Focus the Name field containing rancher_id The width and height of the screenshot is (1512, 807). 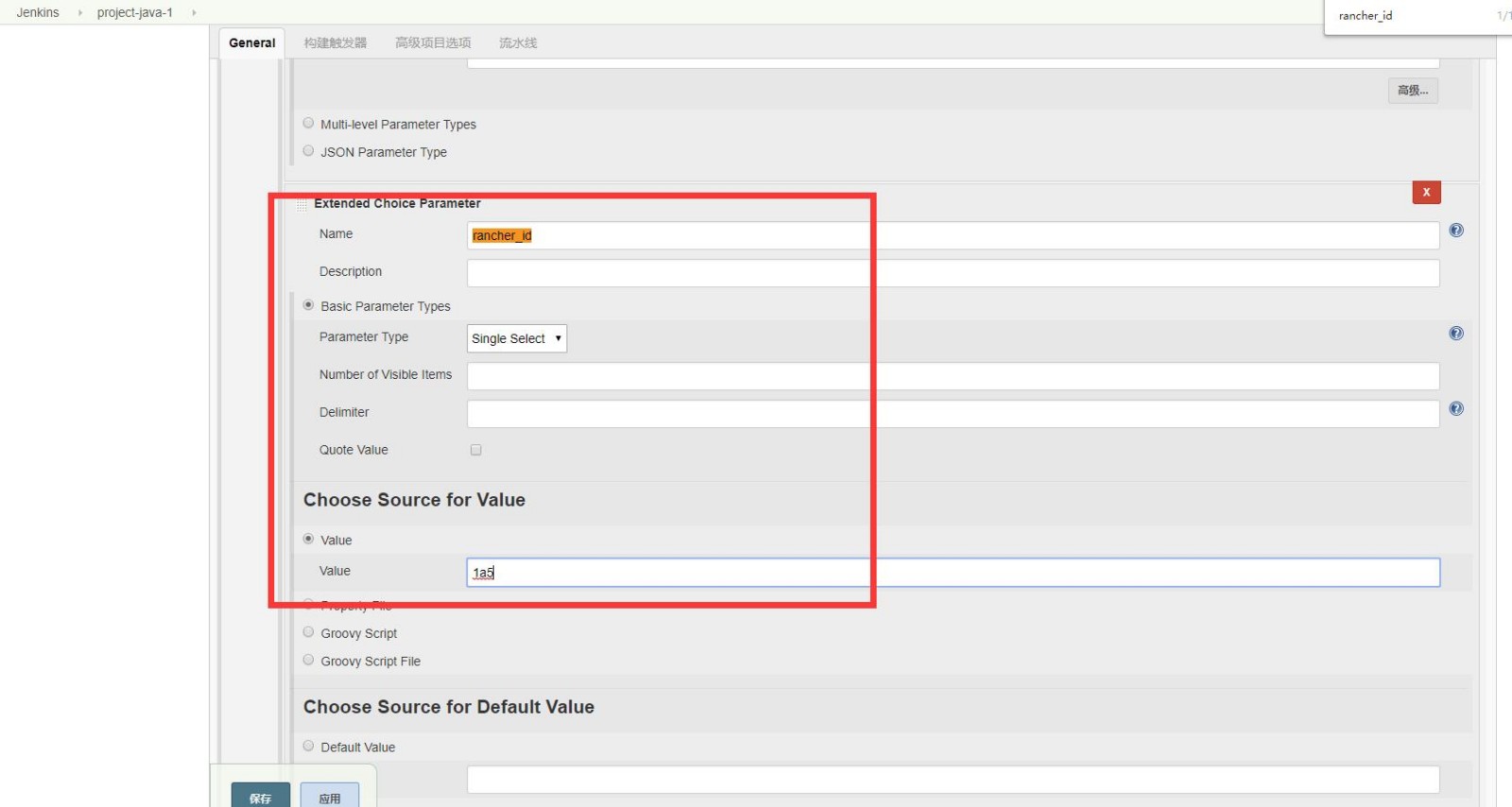click(954, 235)
